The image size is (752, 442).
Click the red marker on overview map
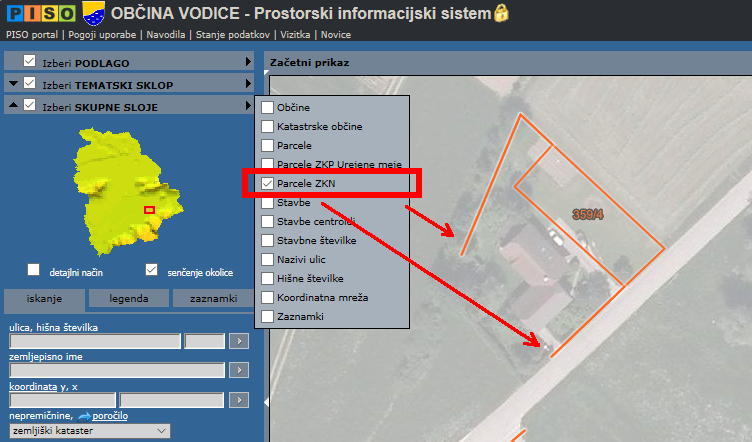click(149, 209)
